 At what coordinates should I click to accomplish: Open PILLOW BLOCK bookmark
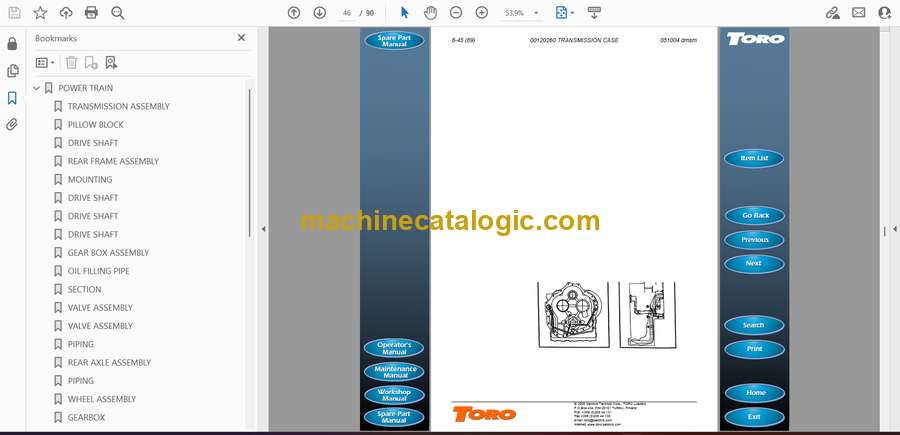click(x=95, y=125)
